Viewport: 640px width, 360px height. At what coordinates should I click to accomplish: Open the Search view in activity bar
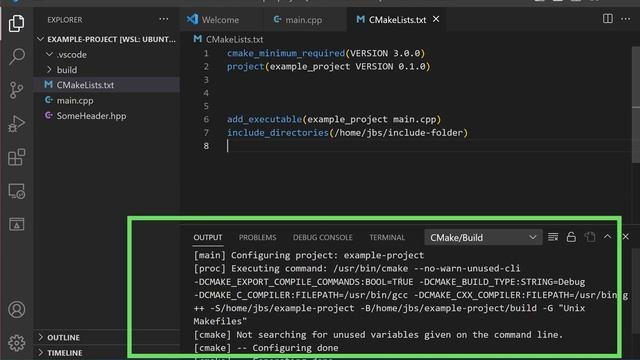coord(16,56)
